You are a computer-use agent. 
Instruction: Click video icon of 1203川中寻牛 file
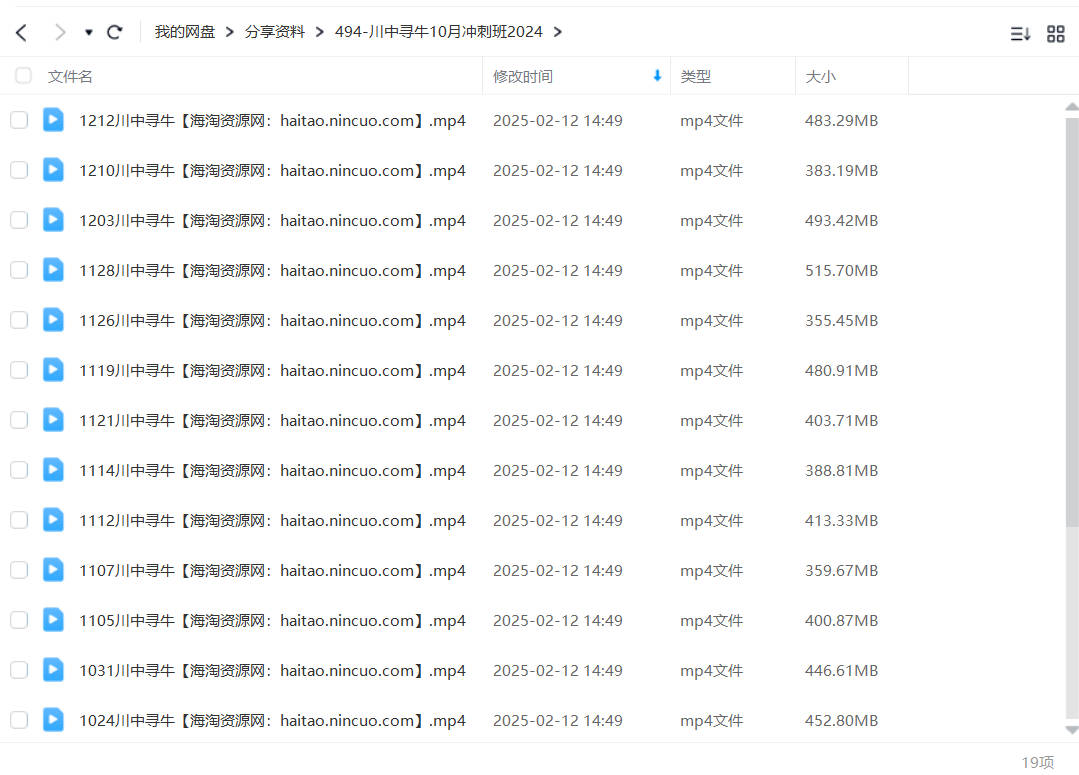click(x=53, y=219)
